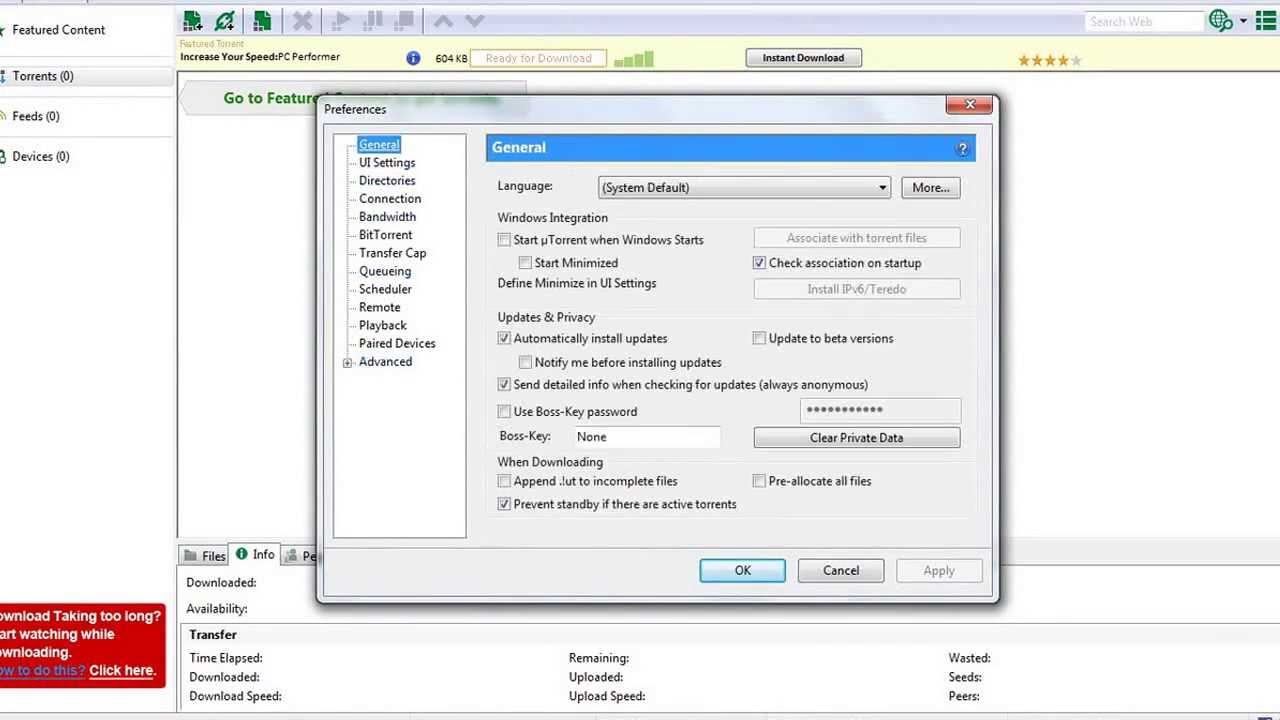This screenshot has height=720, width=1280.
Task: Click Associate with torrent files button
Action: pos(857,238)
